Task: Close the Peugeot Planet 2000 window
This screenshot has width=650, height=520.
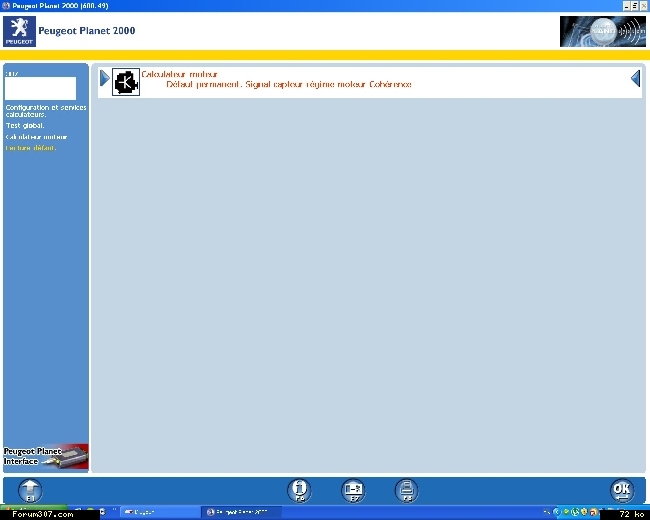Action: coord(644,6)
